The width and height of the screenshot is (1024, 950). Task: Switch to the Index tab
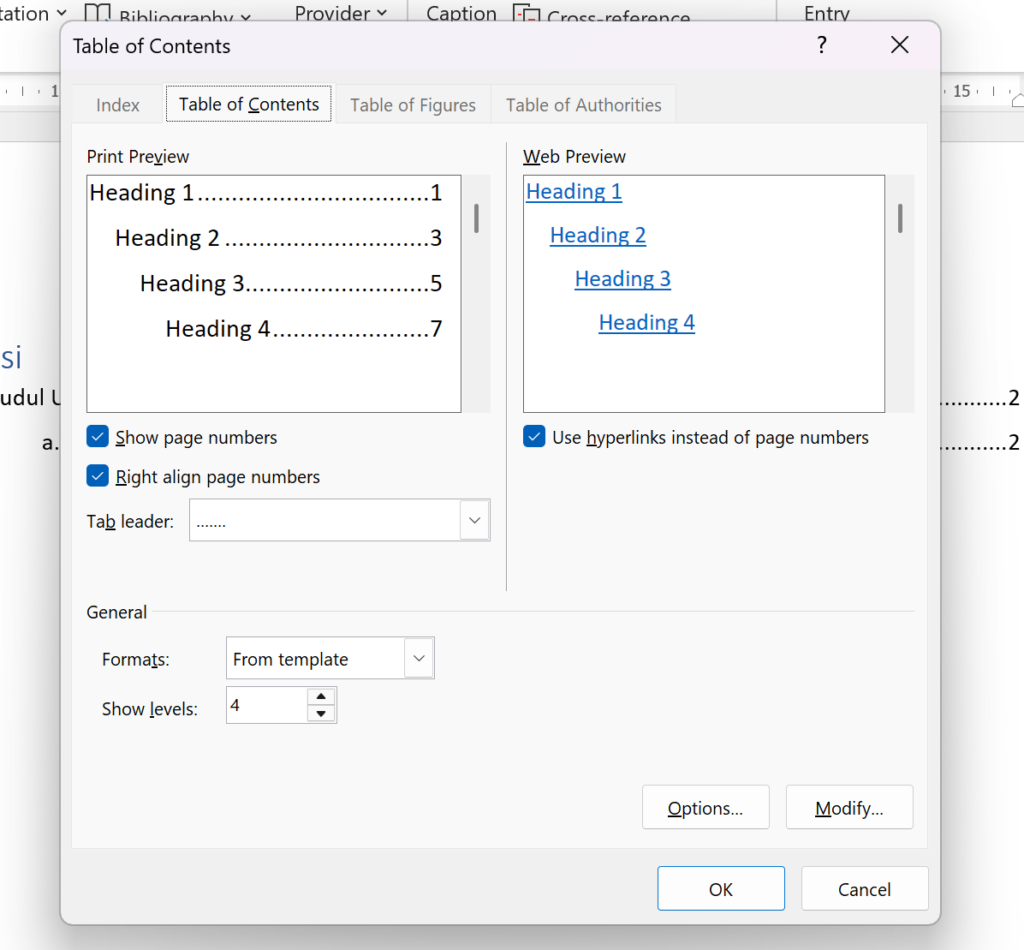pos(118,104)
